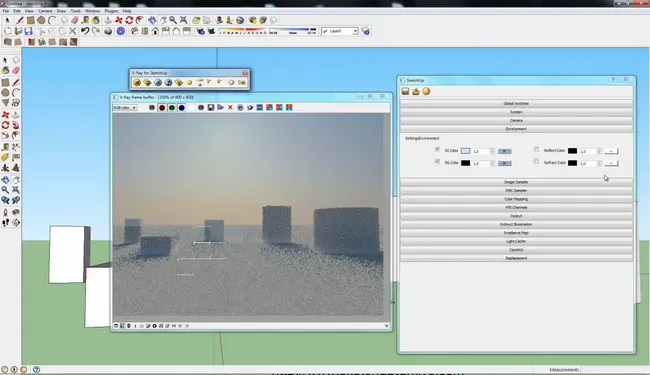650x375 pixels.
Task: Expand the Global Switches rollout
Action: click(516, 104)
